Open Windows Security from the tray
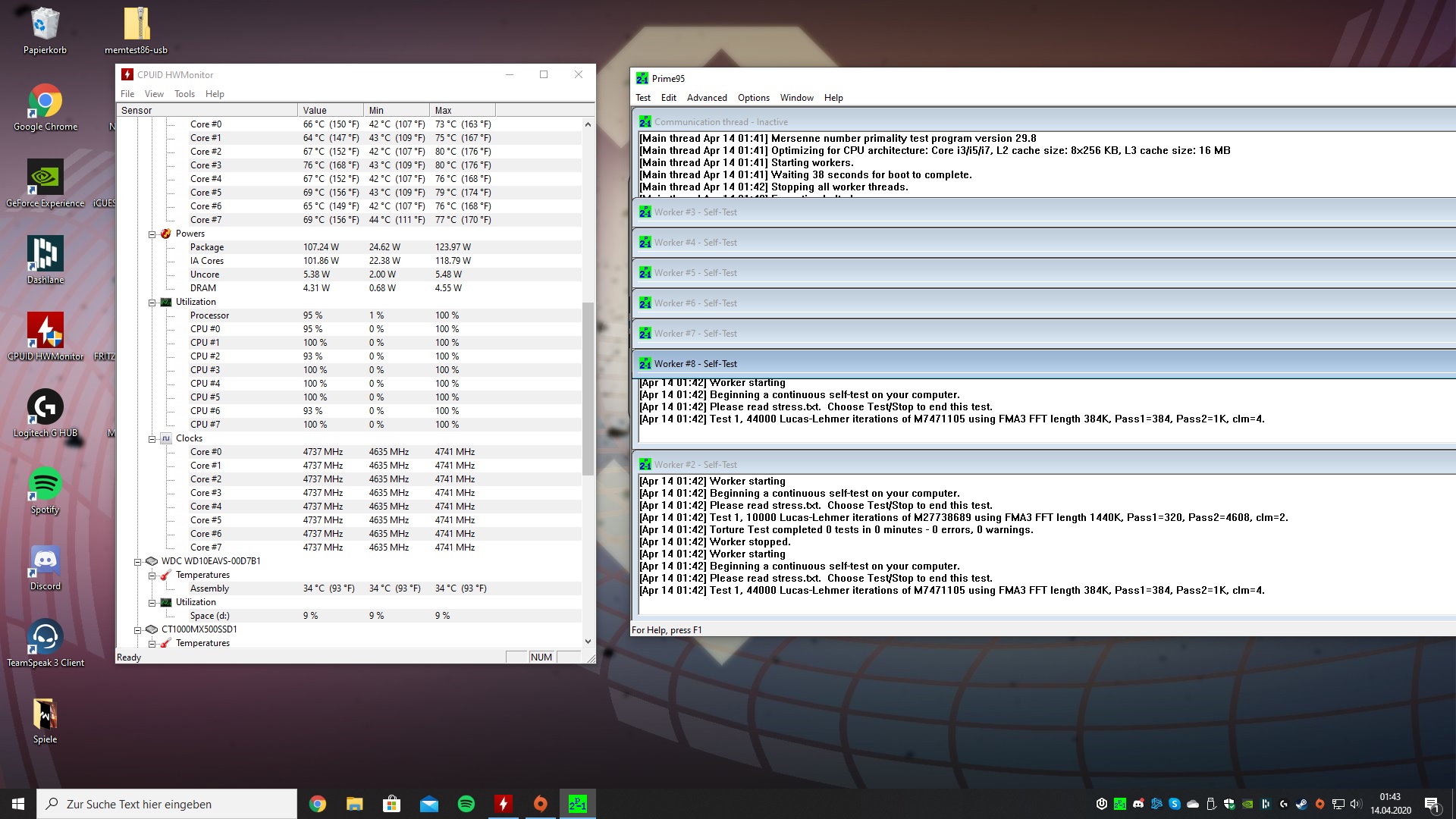1456x819 pixels. click(x=1229, y=804)
